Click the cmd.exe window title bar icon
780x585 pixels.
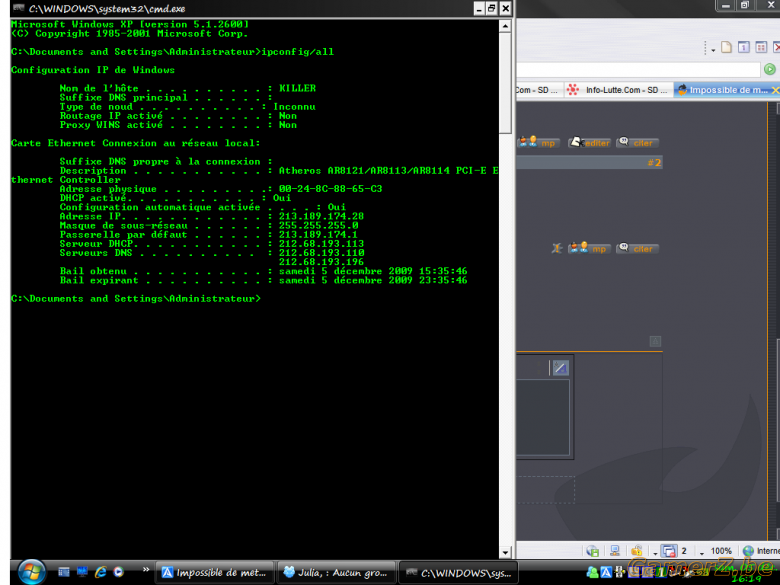pos(19,8)
